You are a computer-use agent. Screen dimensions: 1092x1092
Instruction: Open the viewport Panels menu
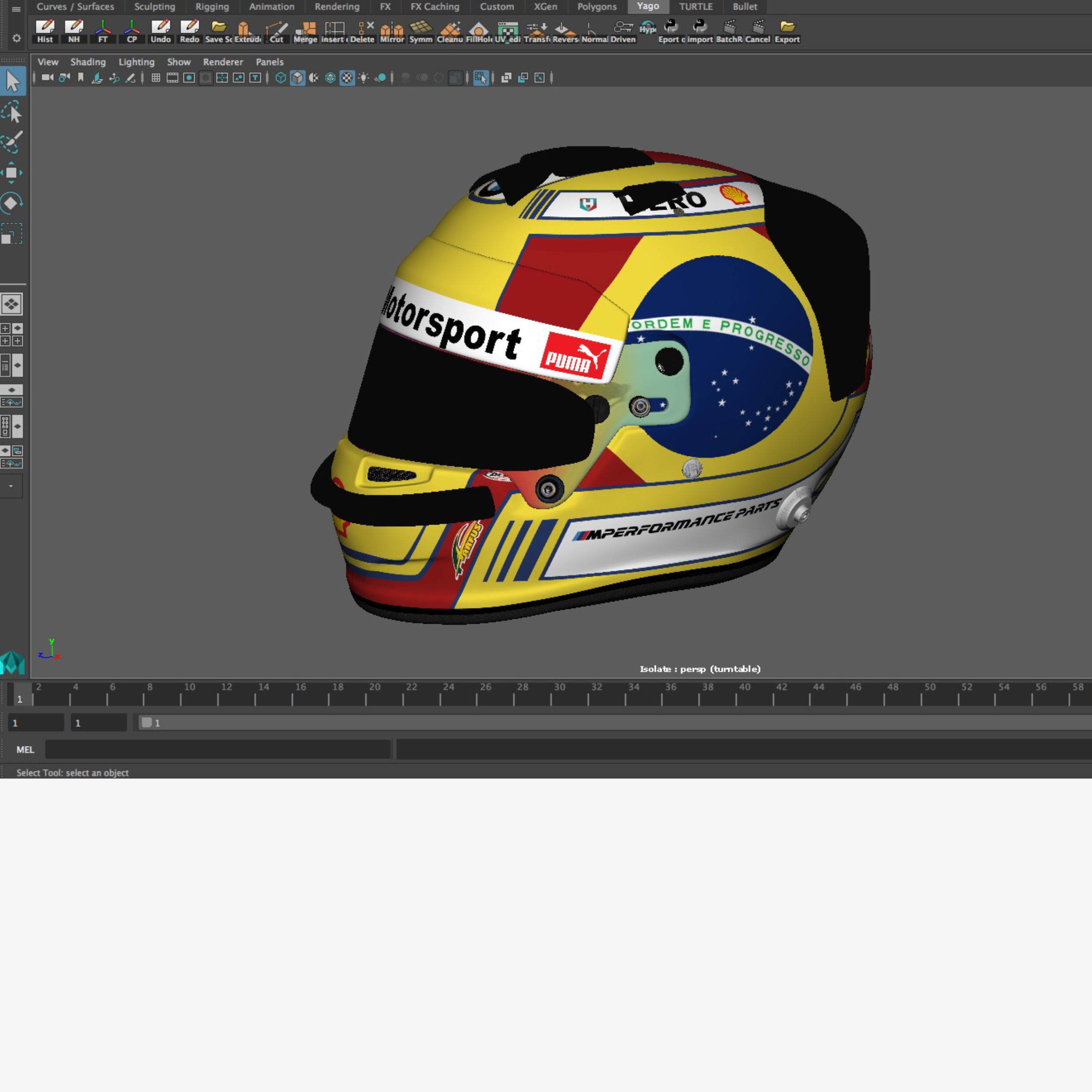coord(270,62)
